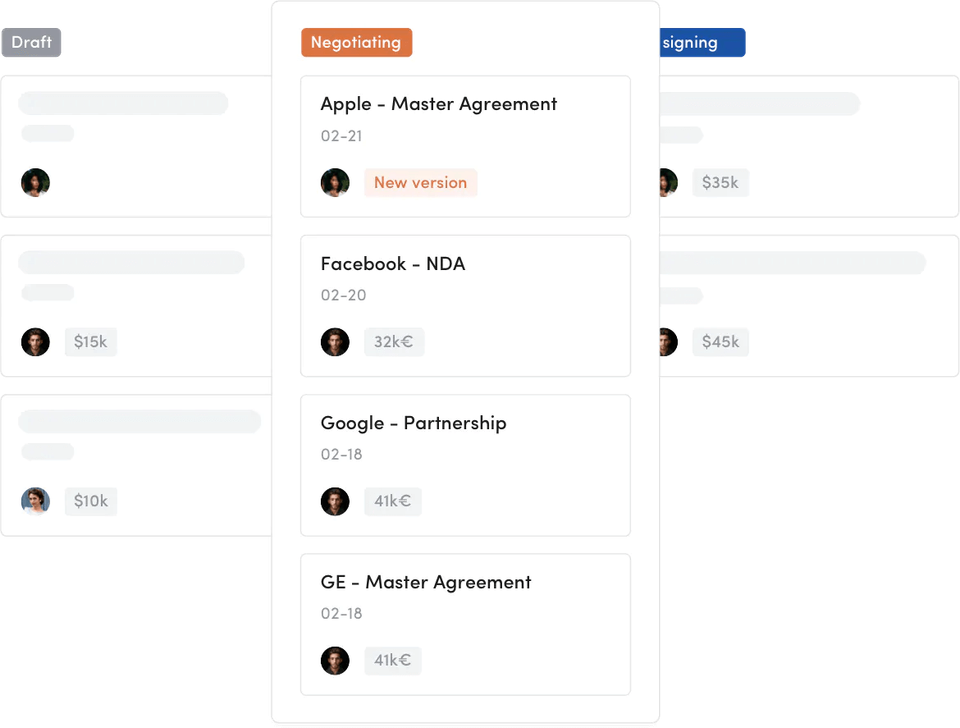Click the 41k€ tag on Google Partnership
This screenshot has height=728, width=960.
pyautogui.click(x=392, y=501)
